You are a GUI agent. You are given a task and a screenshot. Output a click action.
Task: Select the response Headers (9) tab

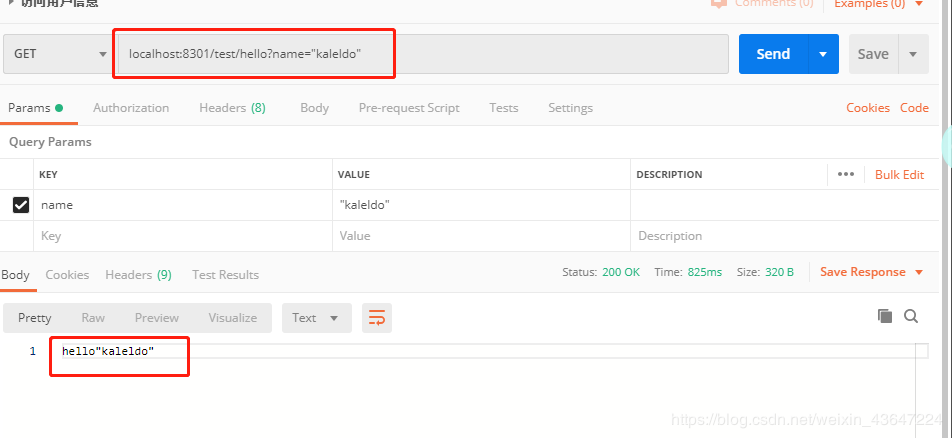click(x=138, y=275)
